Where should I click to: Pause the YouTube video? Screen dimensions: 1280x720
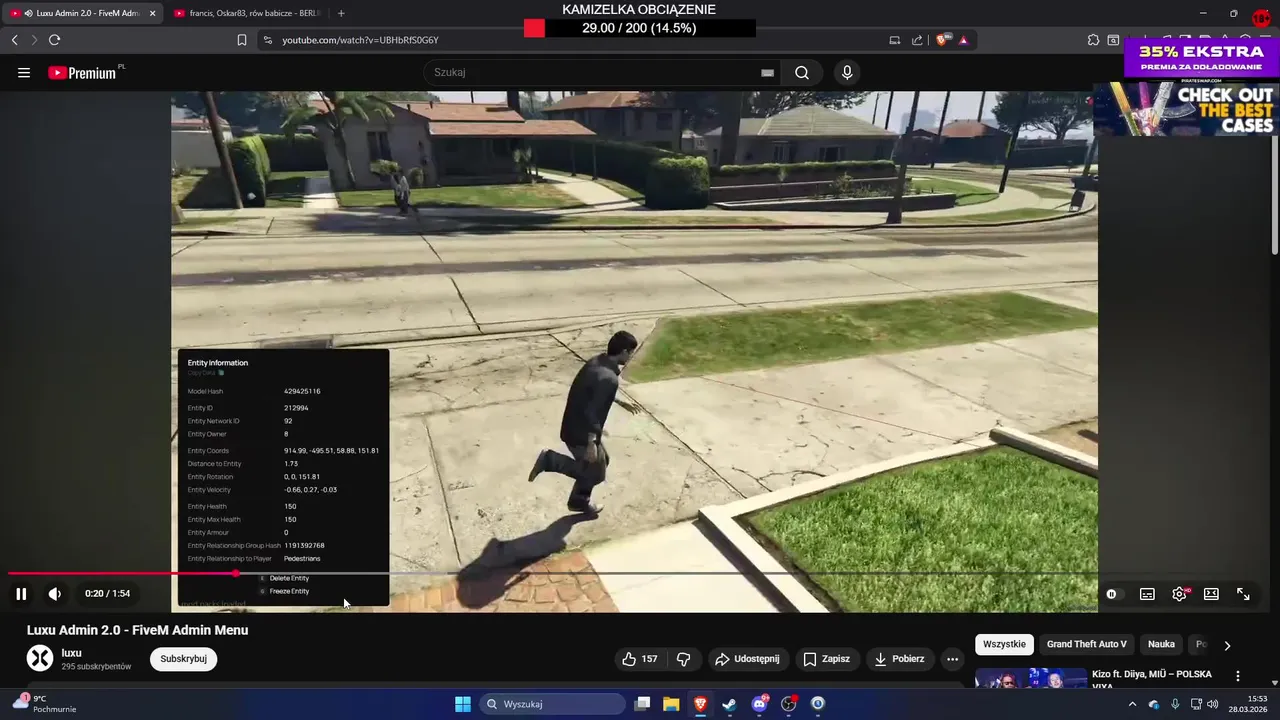pyautogui.click(x=21, y=594)
